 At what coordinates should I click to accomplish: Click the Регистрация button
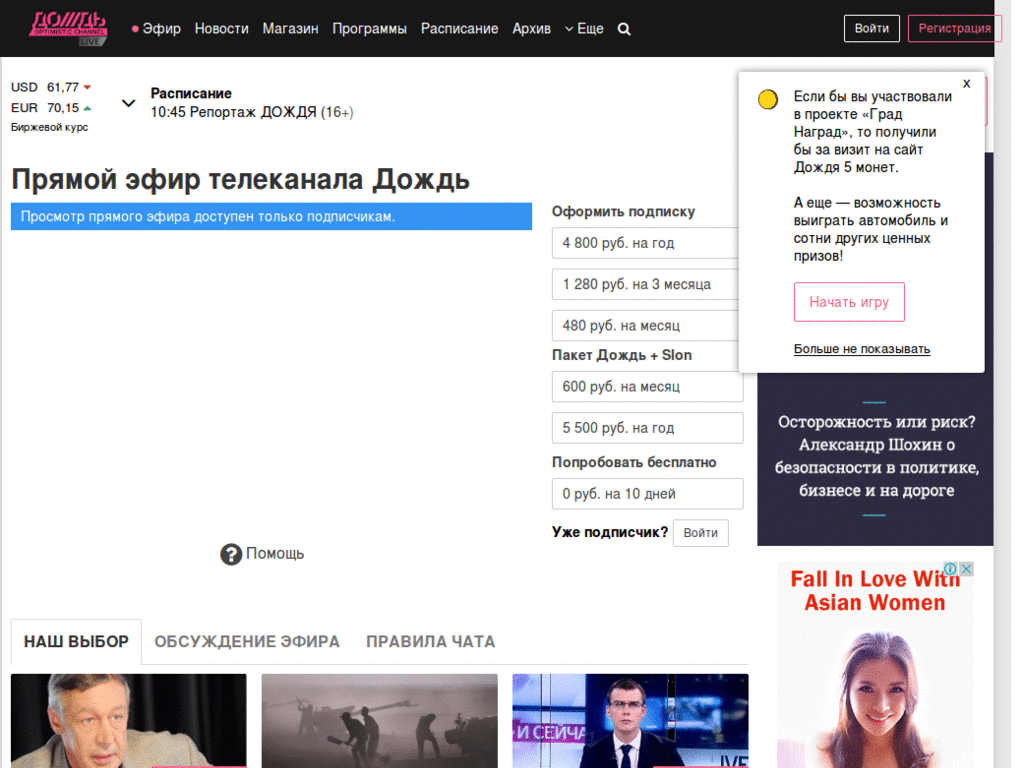954,28
